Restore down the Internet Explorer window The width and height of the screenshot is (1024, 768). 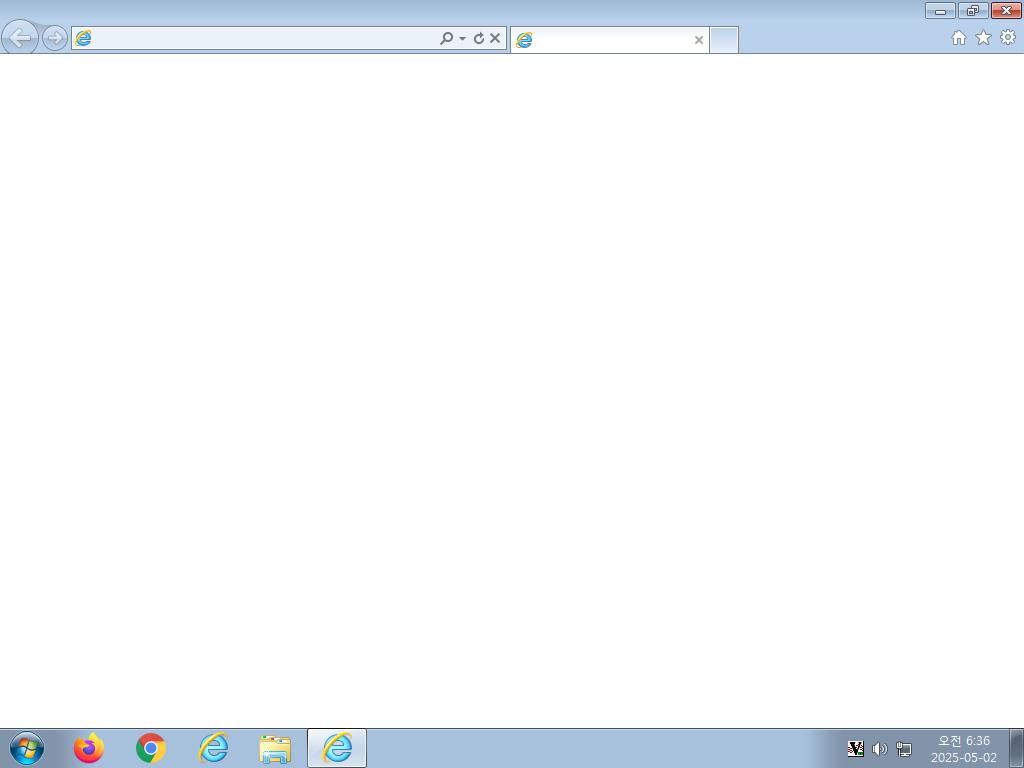(x=973, y=10)
